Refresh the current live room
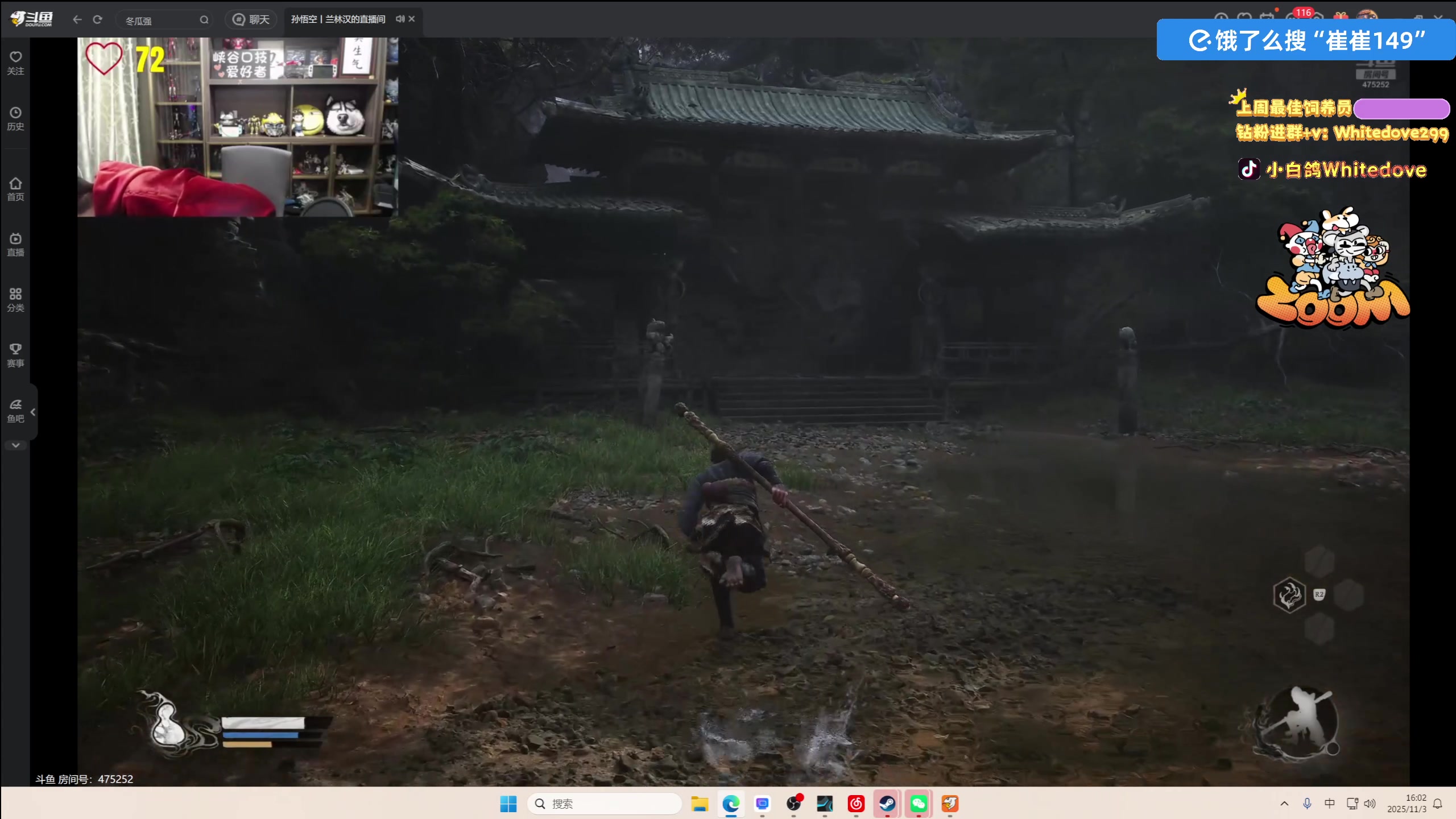The height and width of the screenshot is (819, 1456). (98, 19)
